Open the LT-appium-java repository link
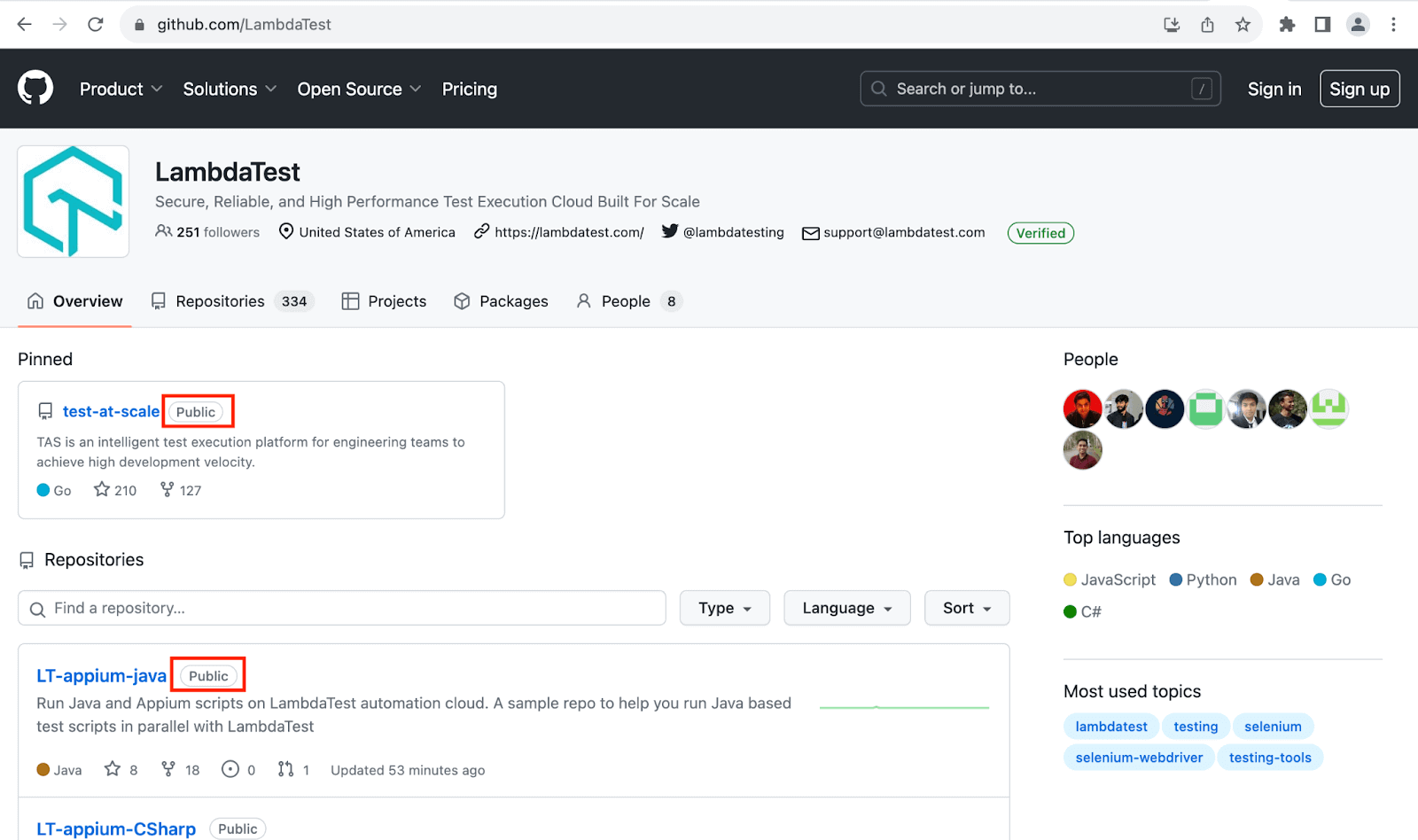This screenshot has height=840, width=1418. tap(101, 676)
